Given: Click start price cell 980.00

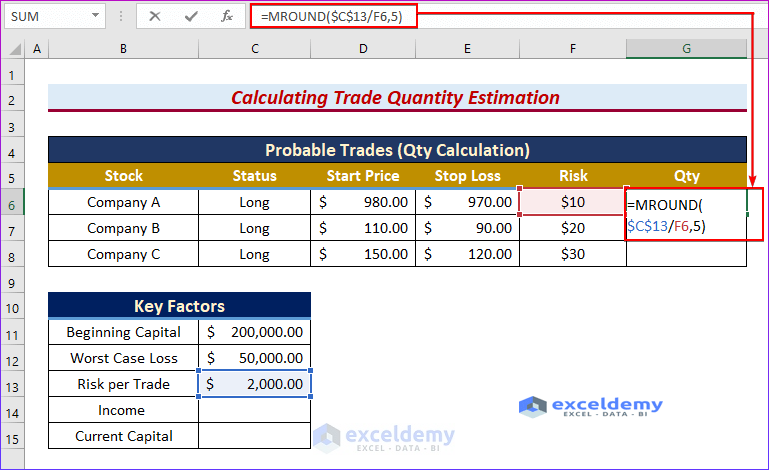Looking at the screenshot, I should (x=363, y=202).
